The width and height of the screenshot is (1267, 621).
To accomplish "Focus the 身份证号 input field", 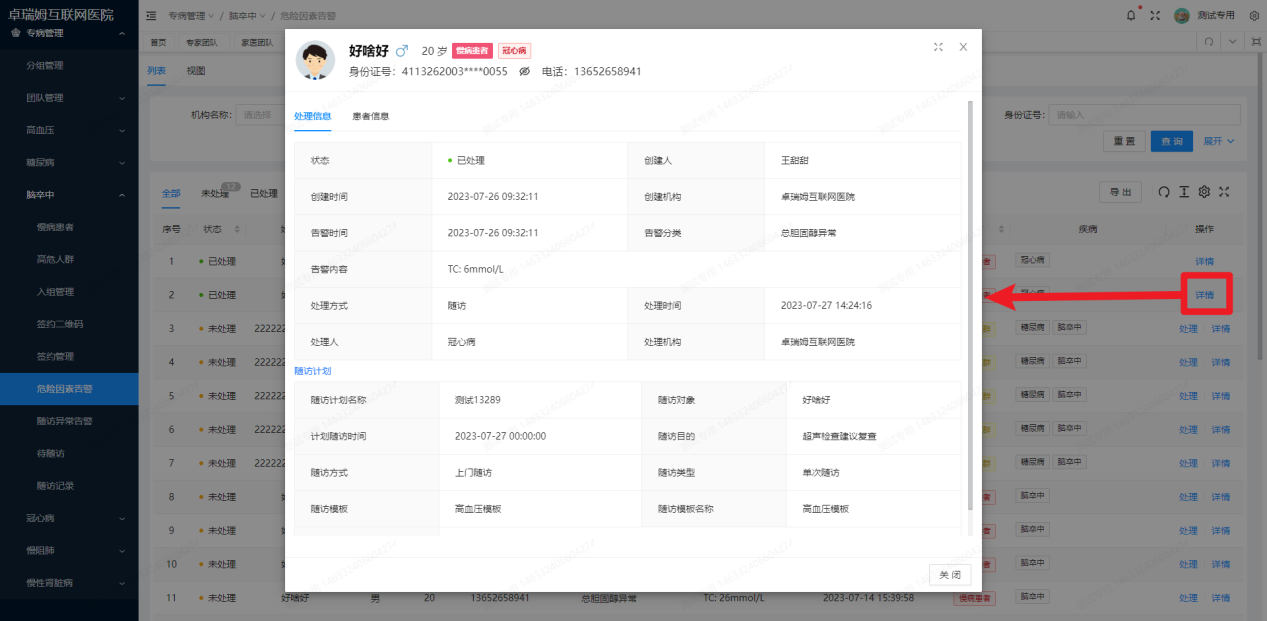I will (1145, 115).
